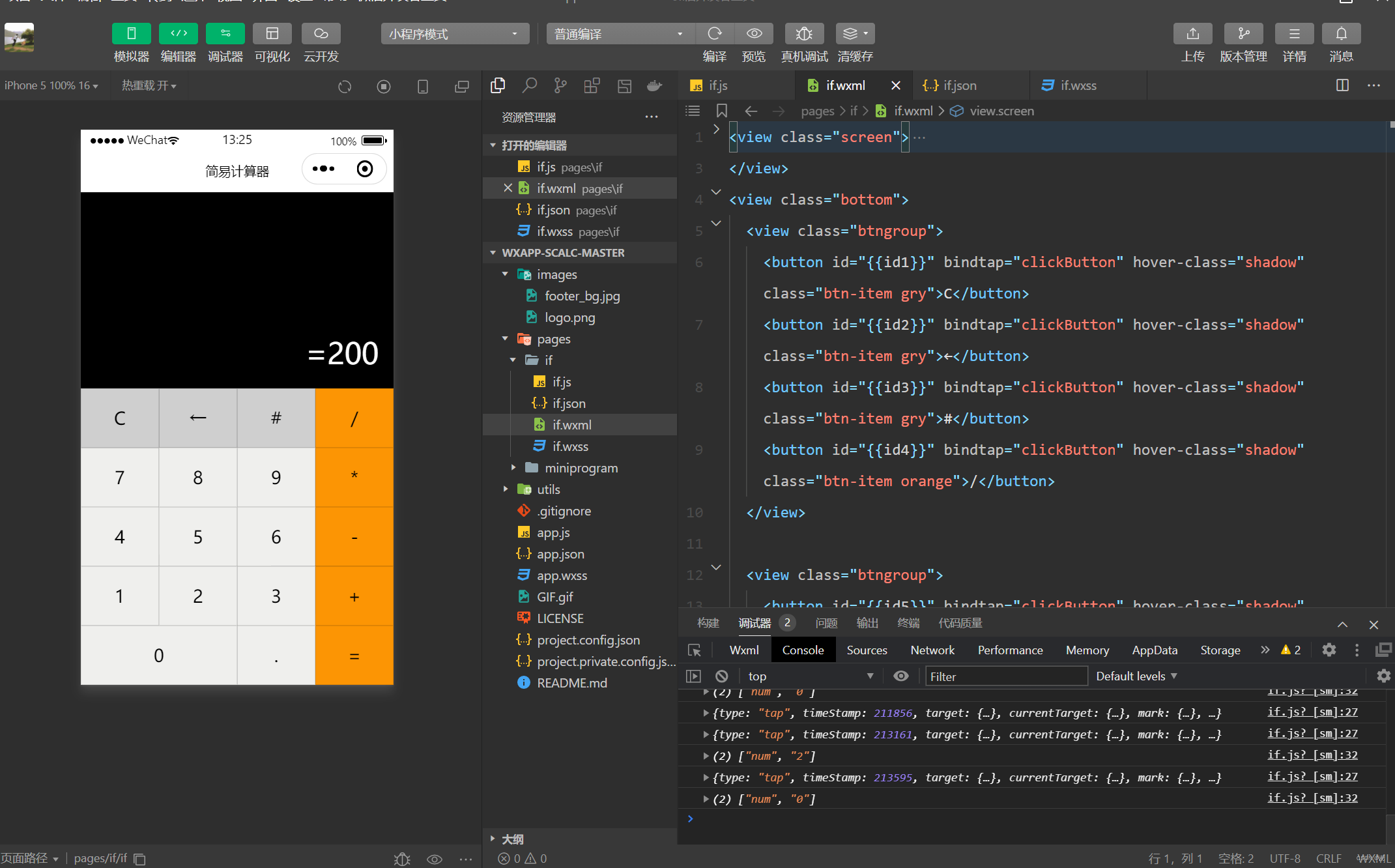This screenshot has width=1395, height=868.
Task: Open the Docker whale icon panel
Action: click(654, 85)
